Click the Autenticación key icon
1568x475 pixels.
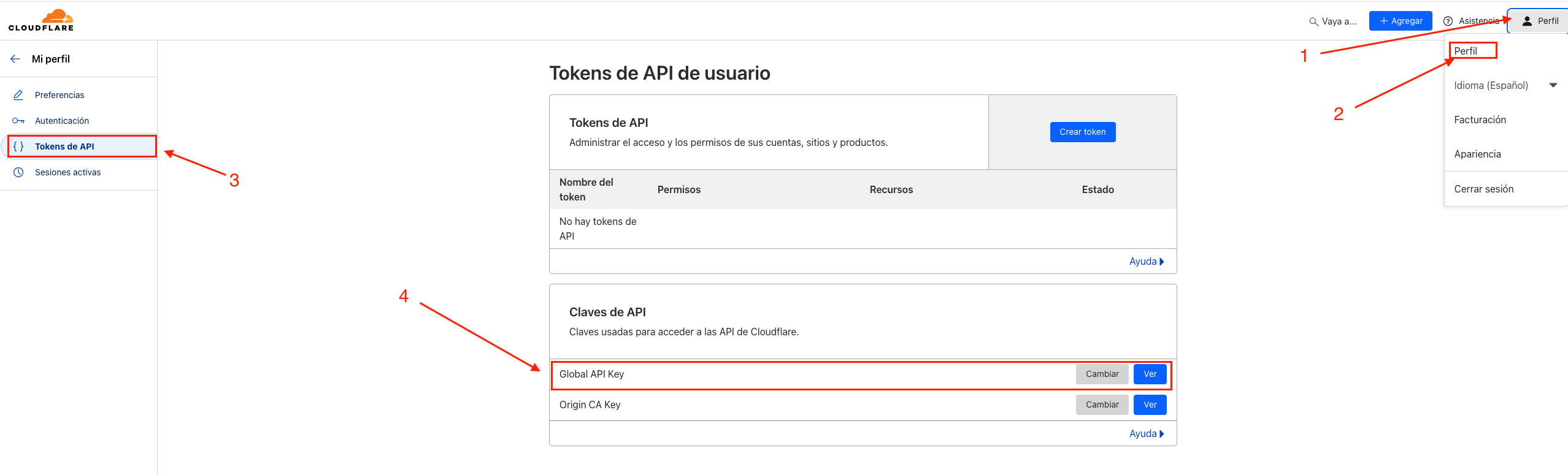pyautogui.click(x=18, y=121)
